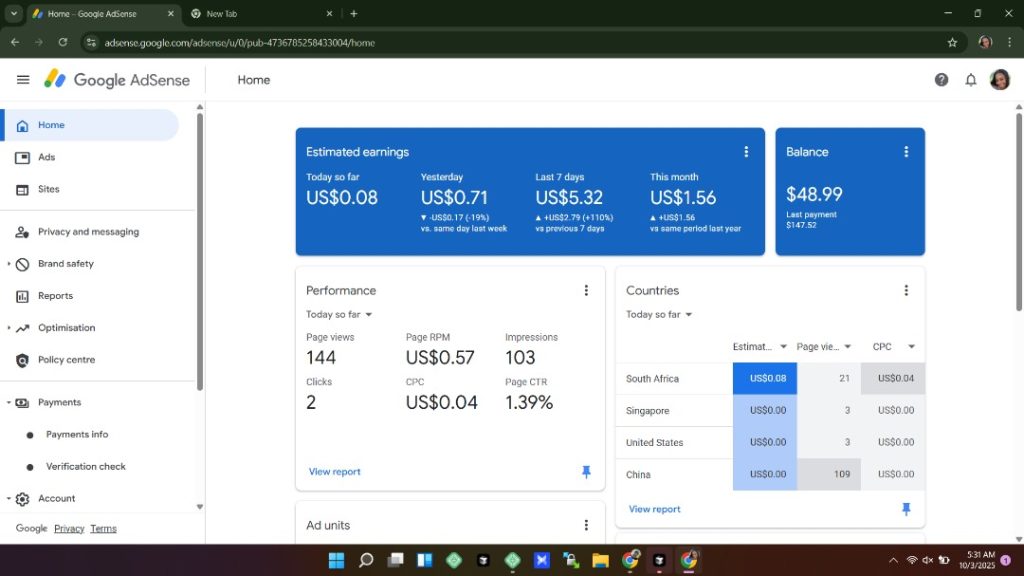Open the Privacy link in footer

coord(69,529)
